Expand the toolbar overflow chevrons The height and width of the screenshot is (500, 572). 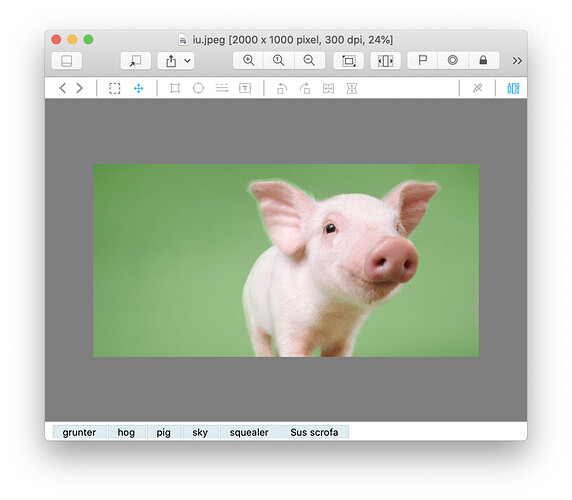click(517, 61)
